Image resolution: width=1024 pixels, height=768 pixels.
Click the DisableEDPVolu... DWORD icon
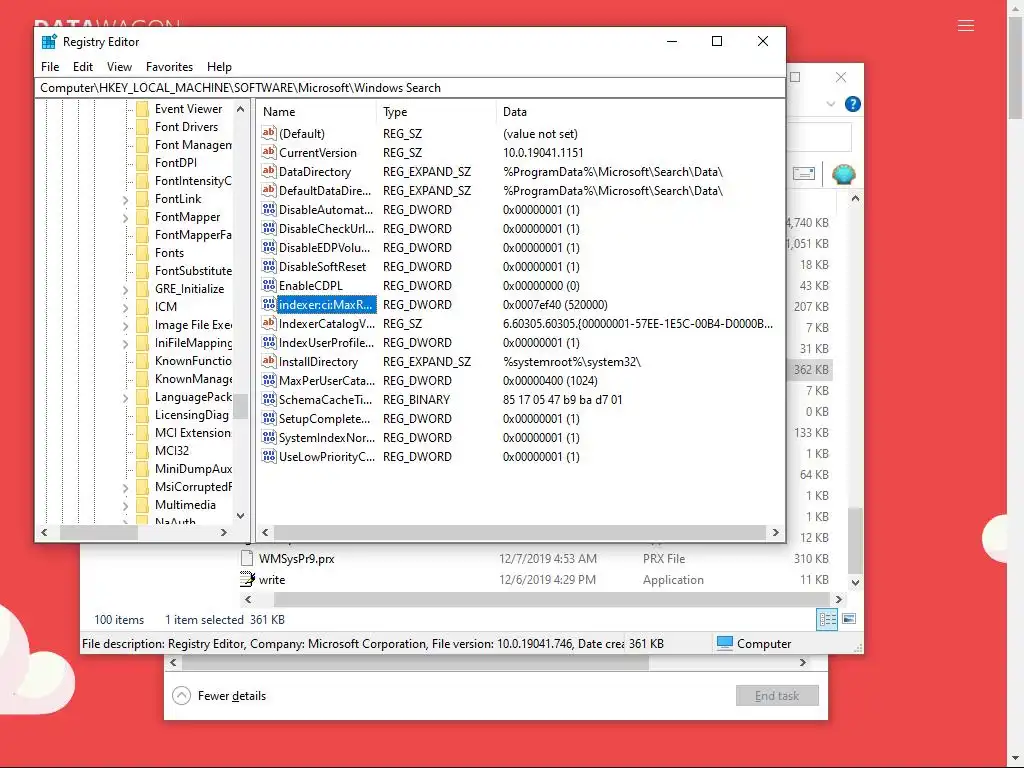[x=268, y=247]
